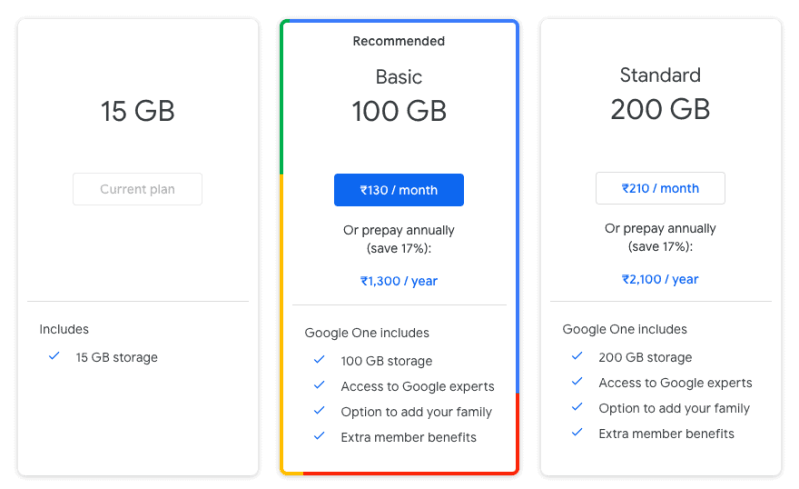Click the 100 GB storage text
Image resolution: width=799 pixels, height=489 pixels.
[x=386, y=361]
